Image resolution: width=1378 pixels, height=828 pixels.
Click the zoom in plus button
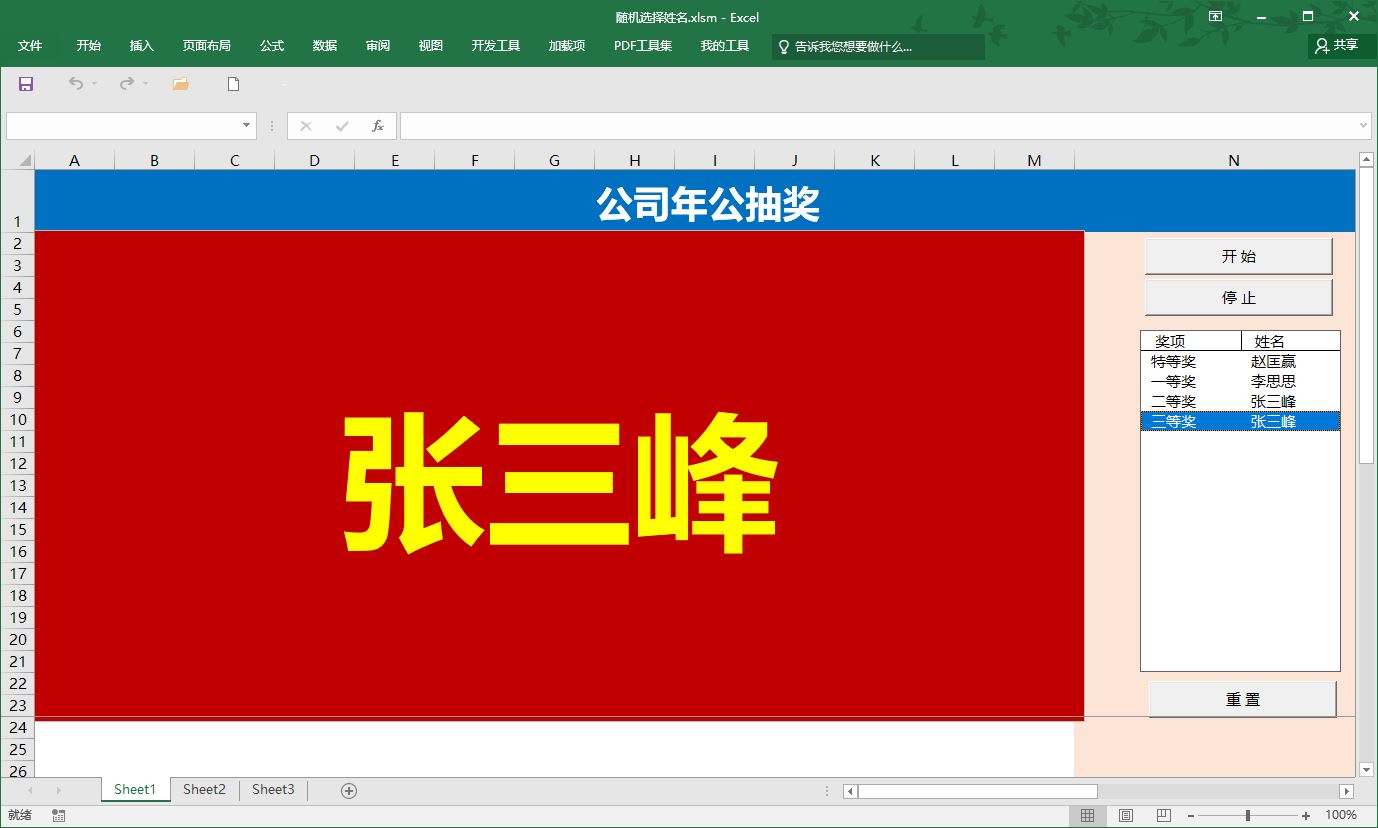(1306, 816)
